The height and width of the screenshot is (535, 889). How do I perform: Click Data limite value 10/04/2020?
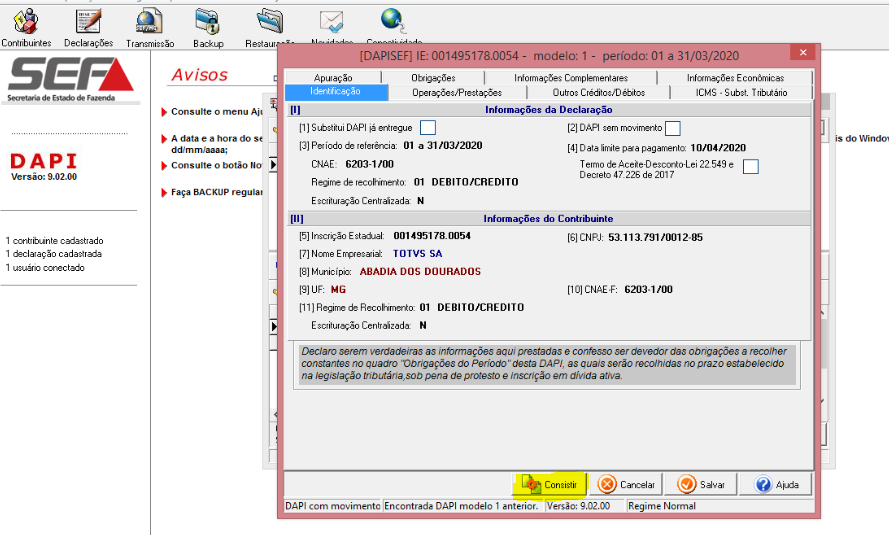click(x=718, y=147)
